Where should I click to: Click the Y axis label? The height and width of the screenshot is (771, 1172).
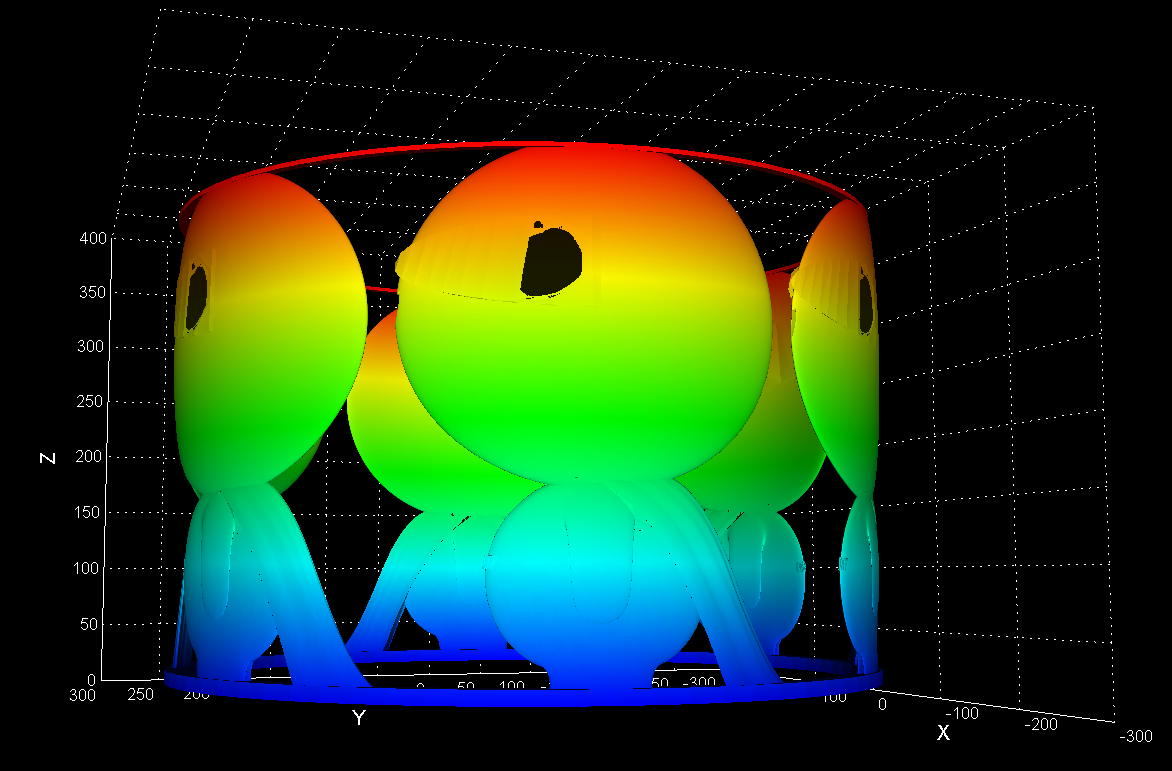coord(357,715)
